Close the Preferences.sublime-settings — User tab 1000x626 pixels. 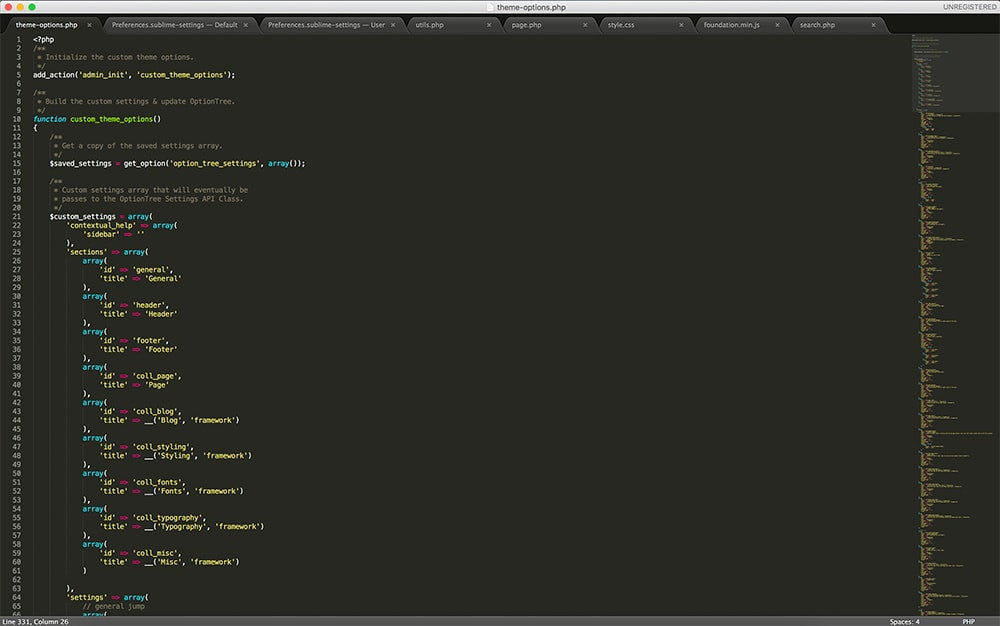(x=393, y=25)
